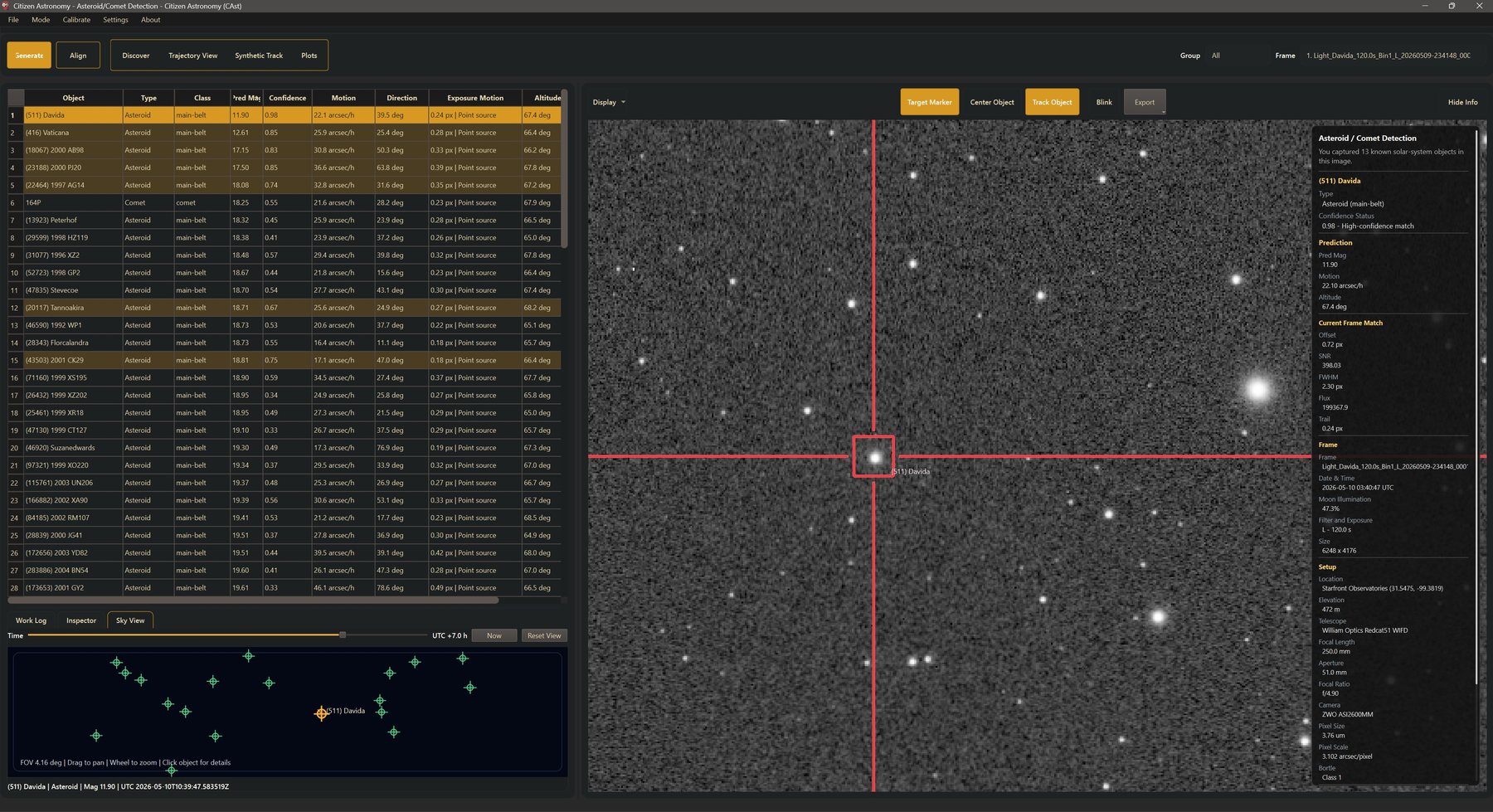
Task: Select the (416) Vaticana row
Action: click(284, 133)
